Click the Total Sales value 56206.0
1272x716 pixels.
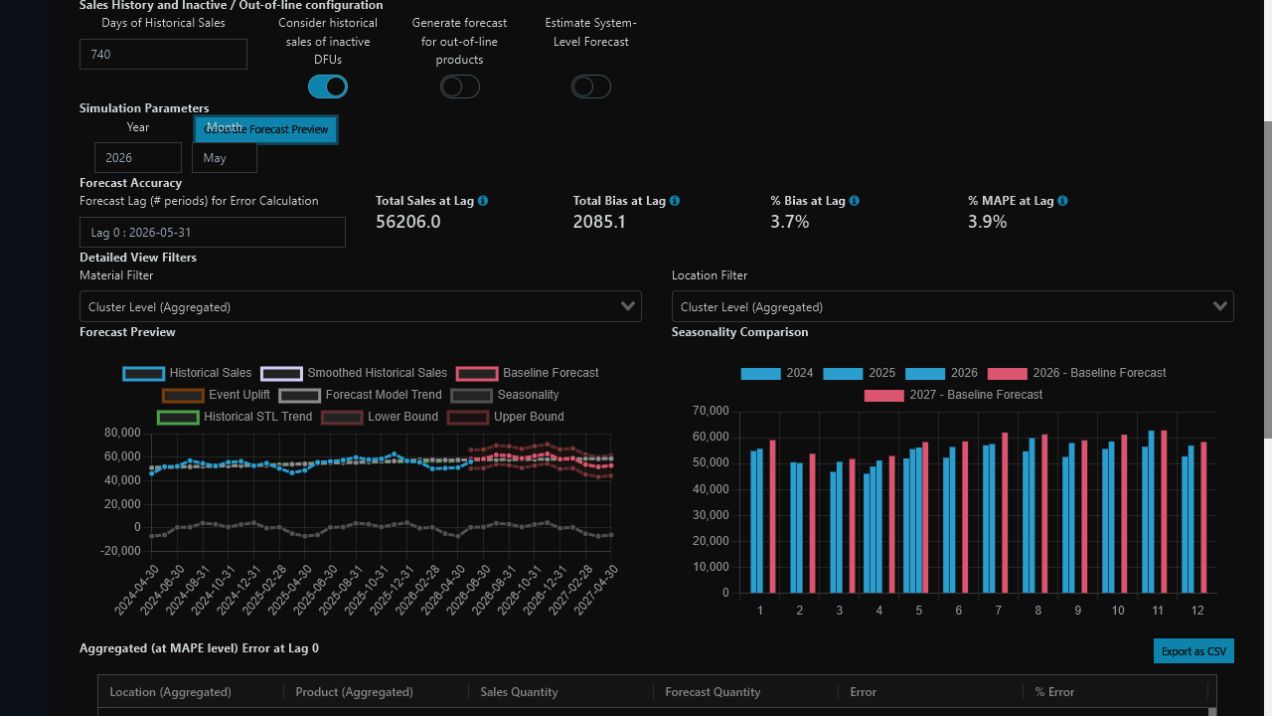pos(408,222)
